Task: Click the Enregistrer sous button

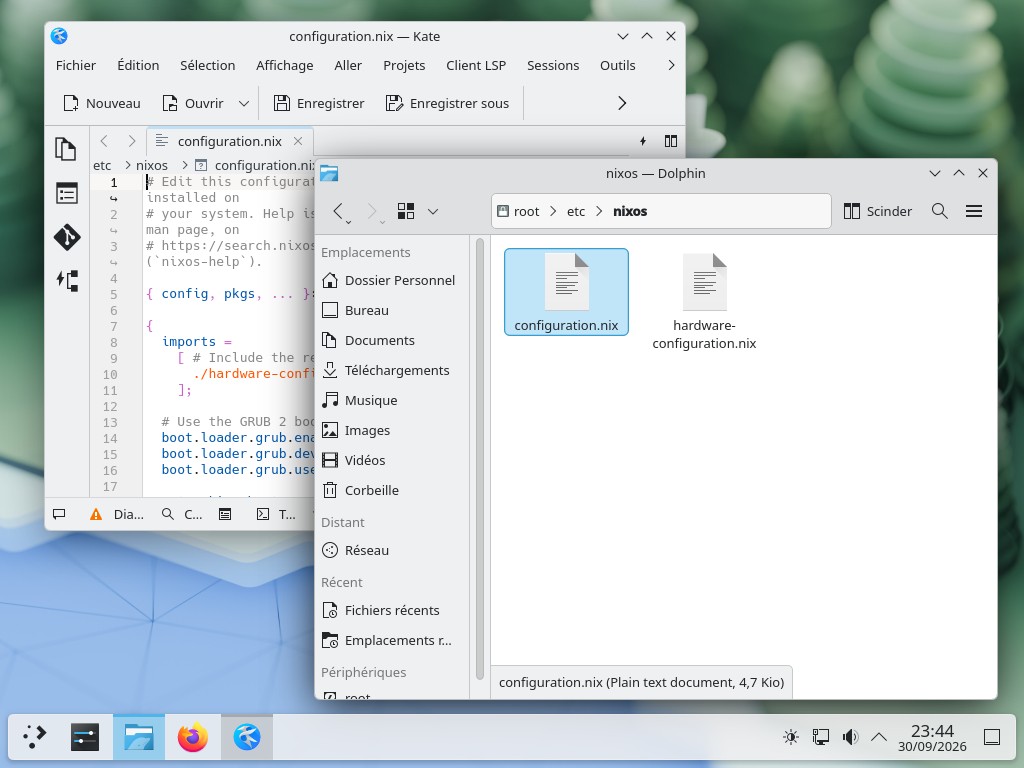Action: point(447,103)
